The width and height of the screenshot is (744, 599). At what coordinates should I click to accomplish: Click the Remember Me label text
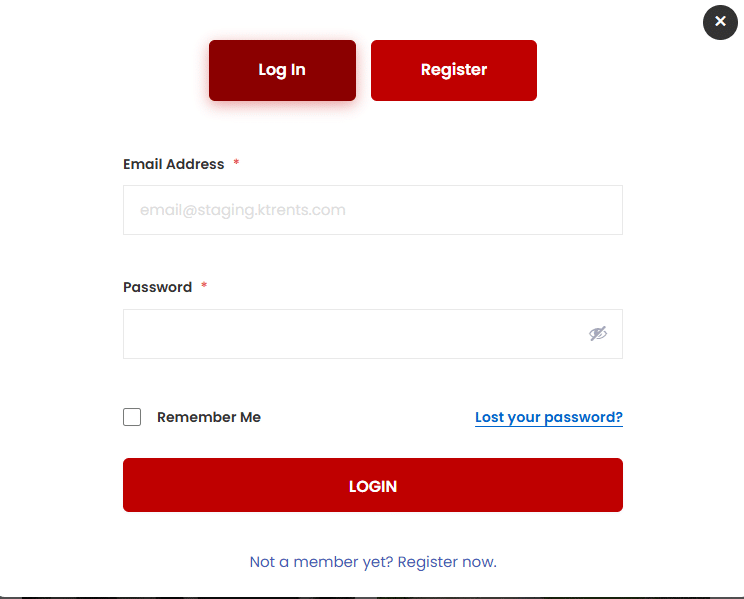pos(208,417)
